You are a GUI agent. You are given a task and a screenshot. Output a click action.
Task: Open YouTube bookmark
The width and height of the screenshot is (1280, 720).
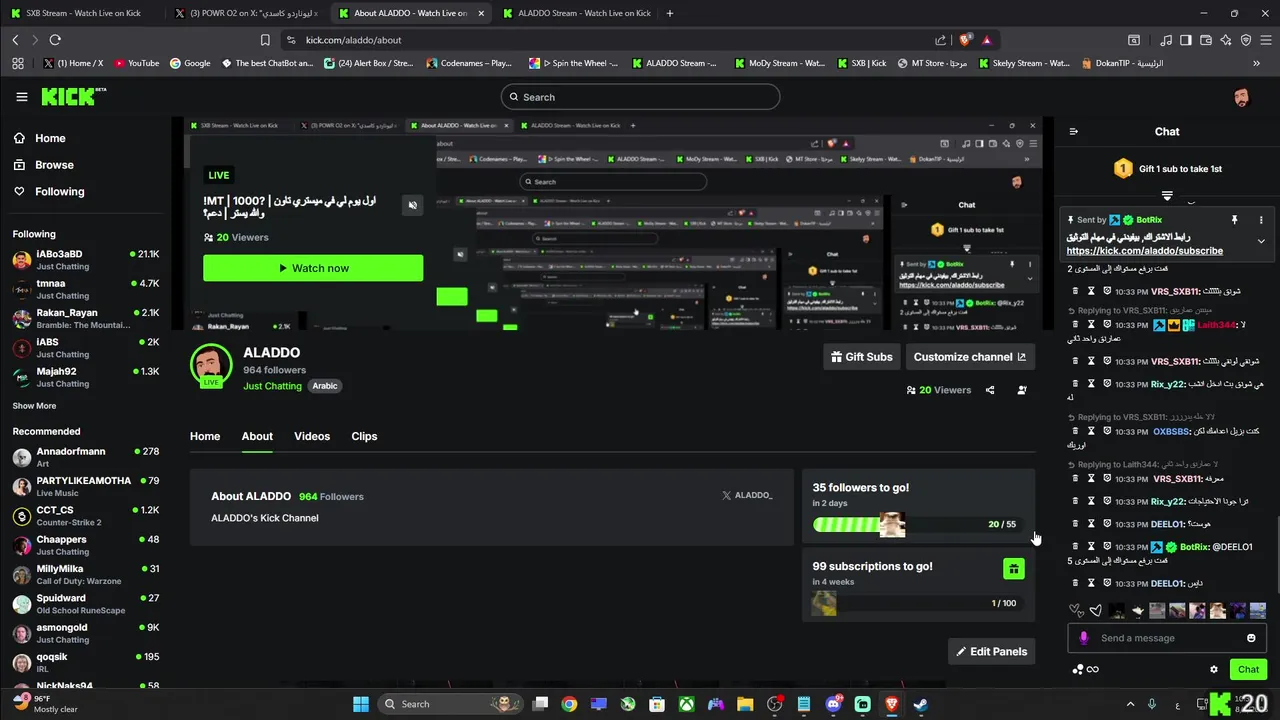tap(136, 63)
